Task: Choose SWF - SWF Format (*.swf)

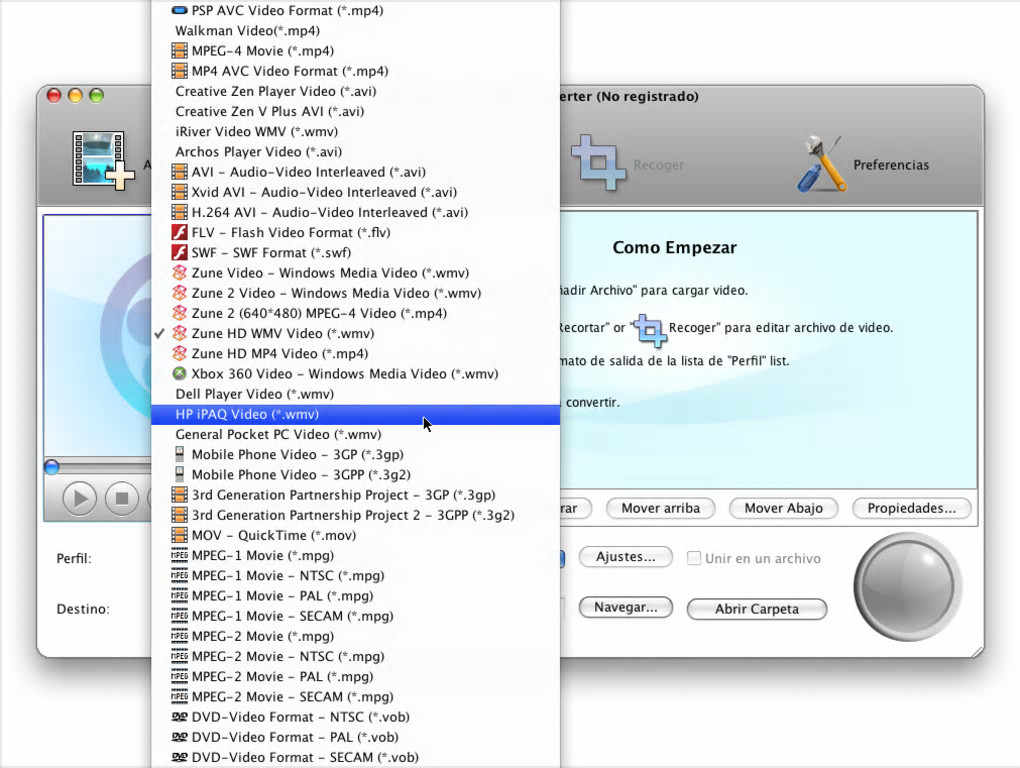Action: pyautogui.click(x=355, y=252)
